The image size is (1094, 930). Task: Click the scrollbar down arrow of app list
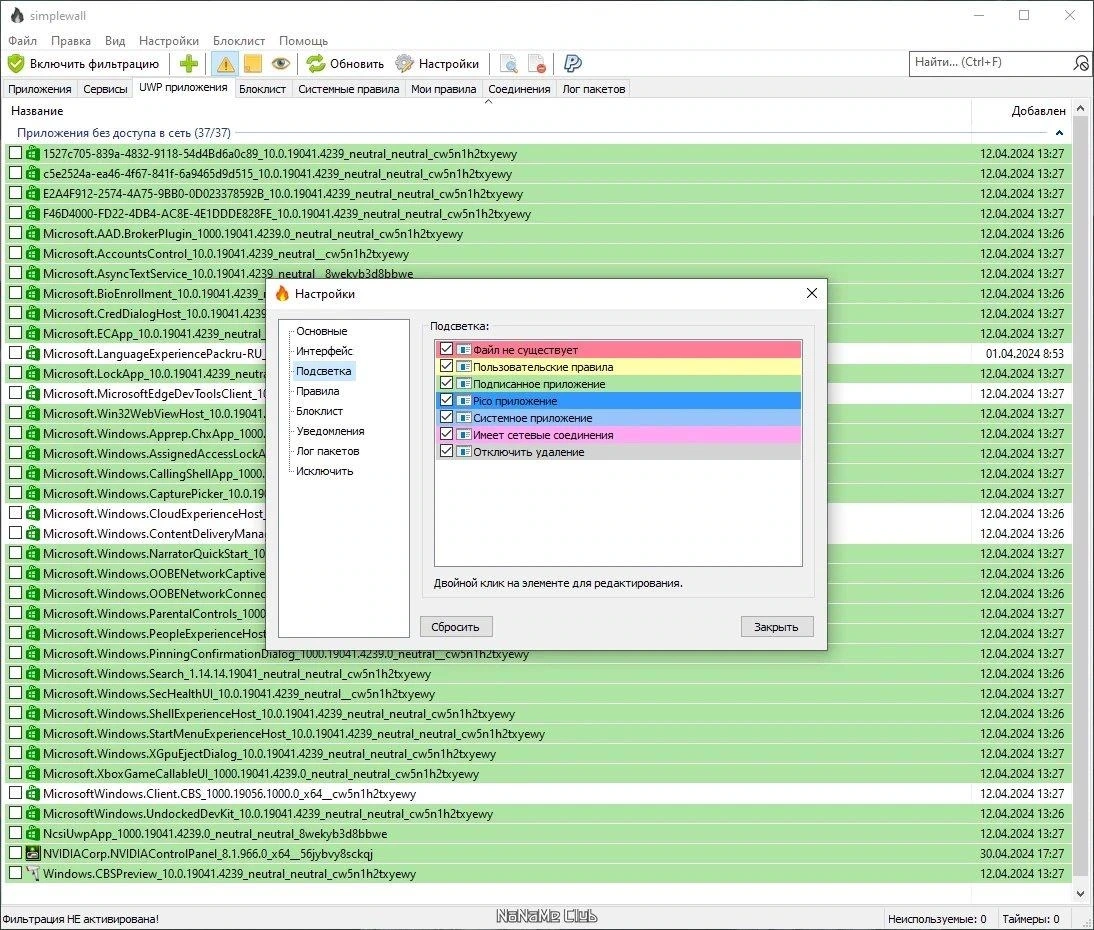(1080, 893)
